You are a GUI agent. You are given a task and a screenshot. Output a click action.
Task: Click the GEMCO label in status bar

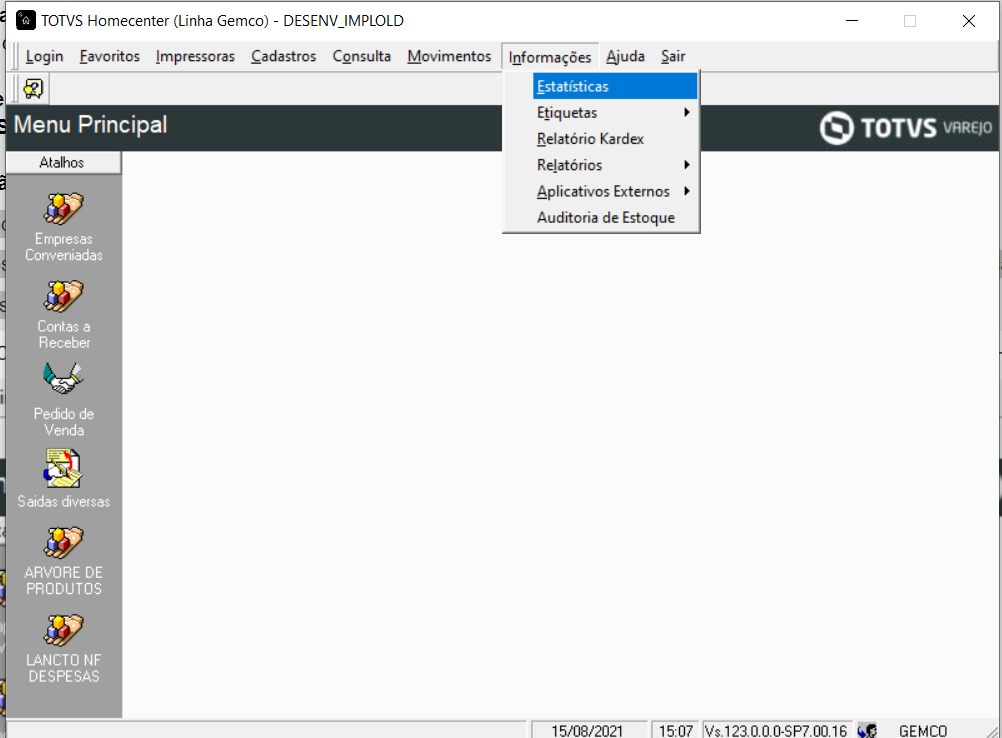923,730
